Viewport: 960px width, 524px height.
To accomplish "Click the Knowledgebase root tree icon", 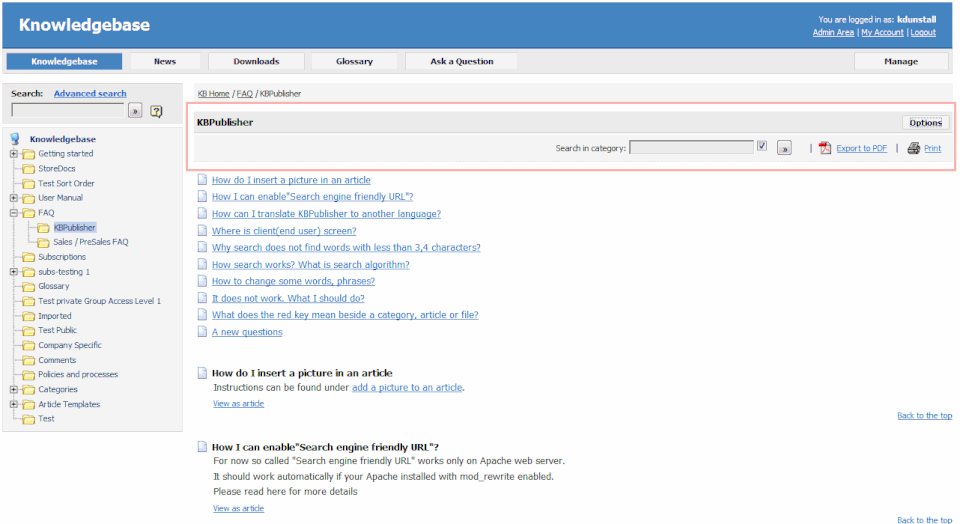I will (15, 139).
